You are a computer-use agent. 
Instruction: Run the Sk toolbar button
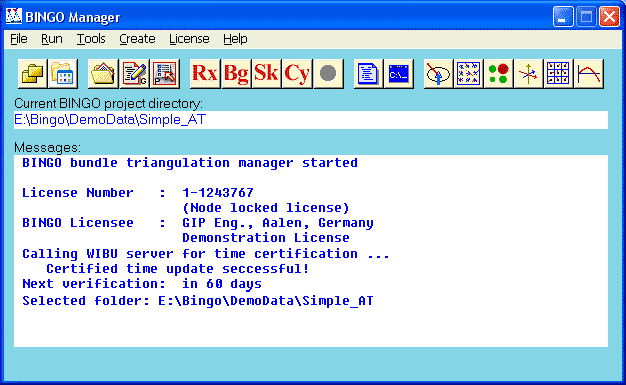click(266, 74)
